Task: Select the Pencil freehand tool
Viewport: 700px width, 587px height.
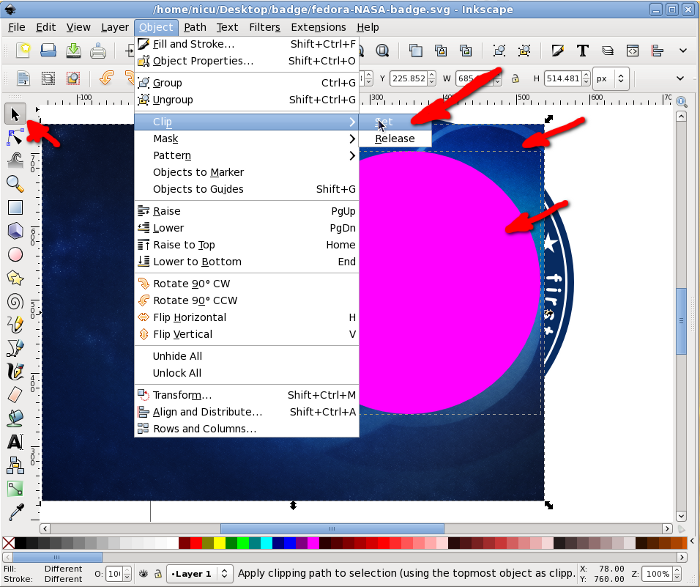Action: (15, 325)
